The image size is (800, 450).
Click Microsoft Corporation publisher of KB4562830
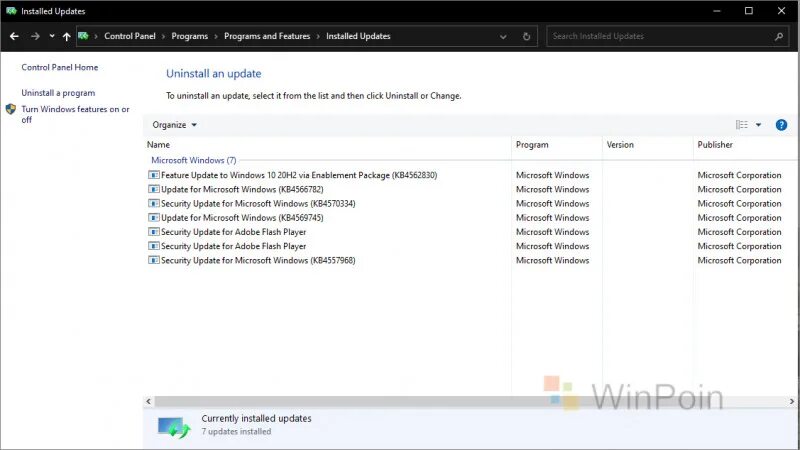(739, 175)
